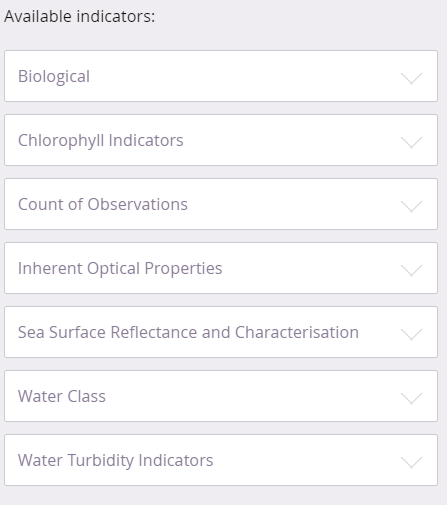Click the Water Class down-arrow icon
The height and width of the screenshot is (505, 447).
[411, 398]
